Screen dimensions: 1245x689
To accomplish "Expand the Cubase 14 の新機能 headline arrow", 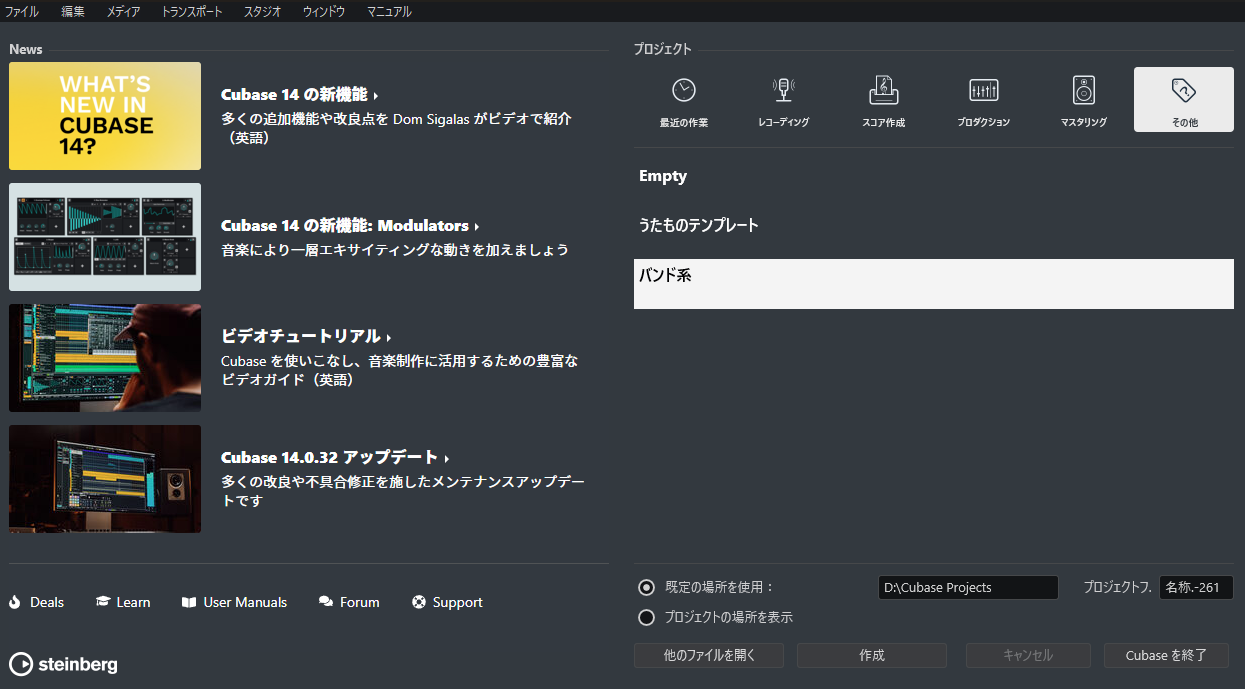I will (x=376, y=96).
